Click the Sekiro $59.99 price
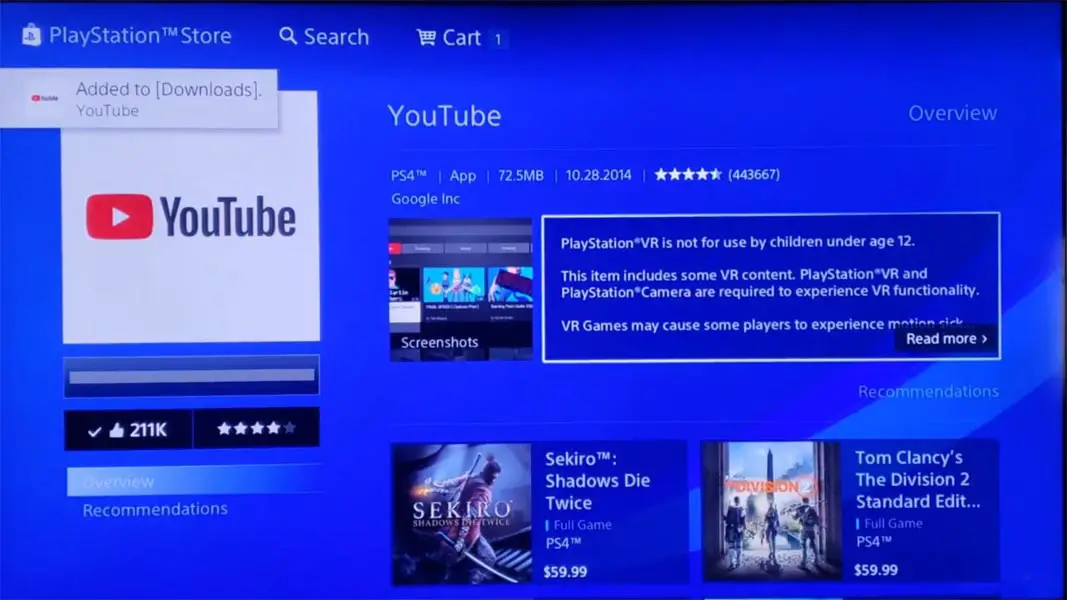1067x600 pixels. pos(565,572)
